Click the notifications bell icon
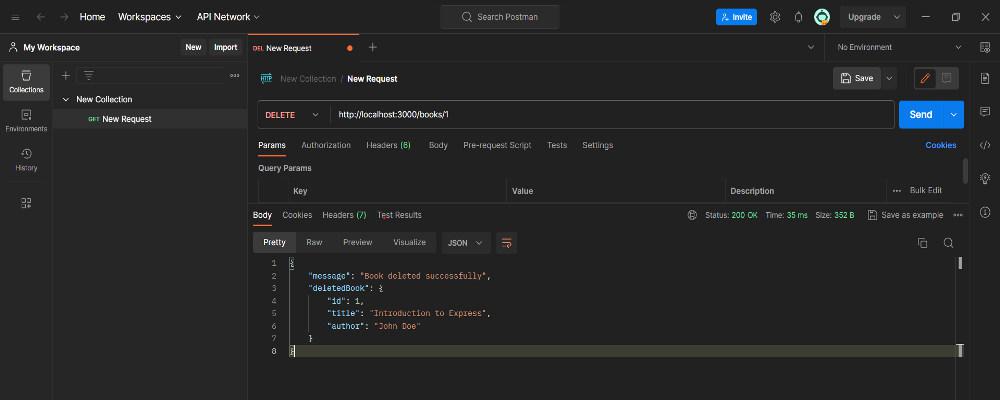The width and height of the screenshot is (1000, 400). tap(798, 17)
